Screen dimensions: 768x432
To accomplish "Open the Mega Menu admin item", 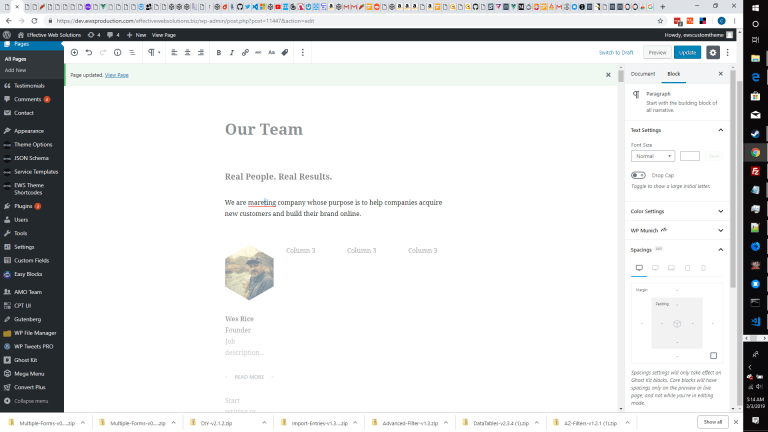I will pos(31,374).
